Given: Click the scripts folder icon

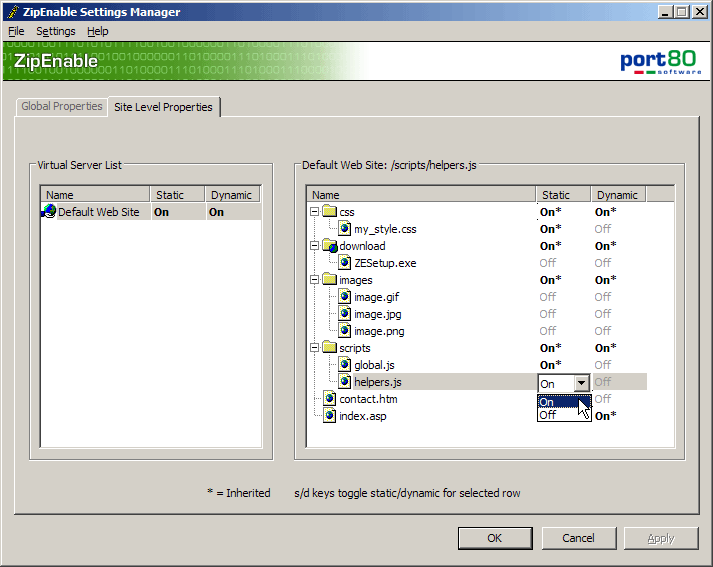Looking at the screenshot, I should [x=330, y=347].
